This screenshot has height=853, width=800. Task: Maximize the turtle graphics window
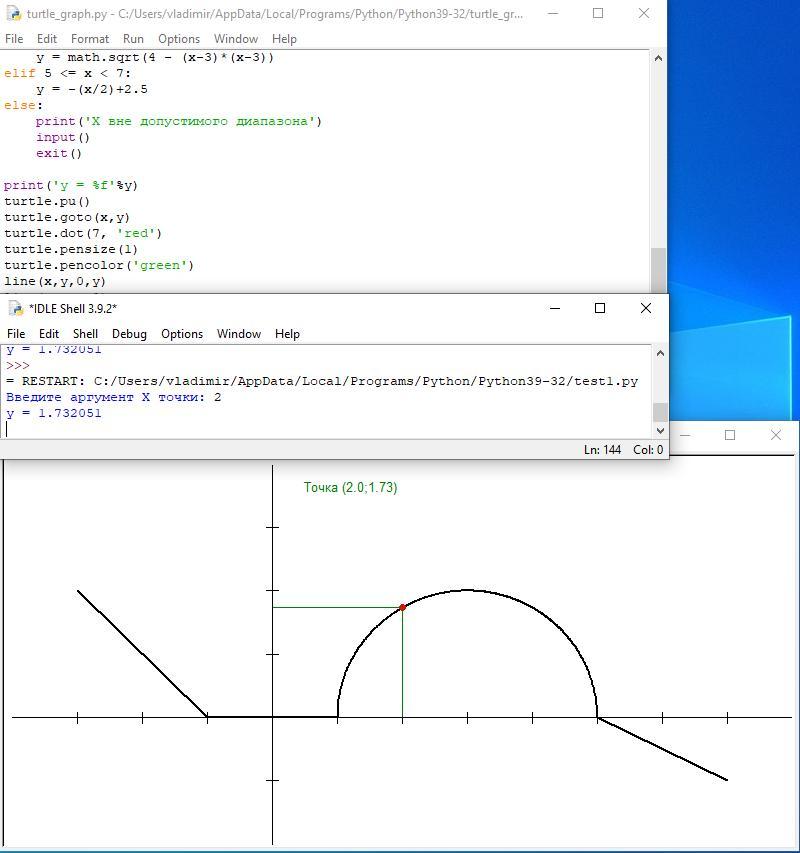coord(730,435)
